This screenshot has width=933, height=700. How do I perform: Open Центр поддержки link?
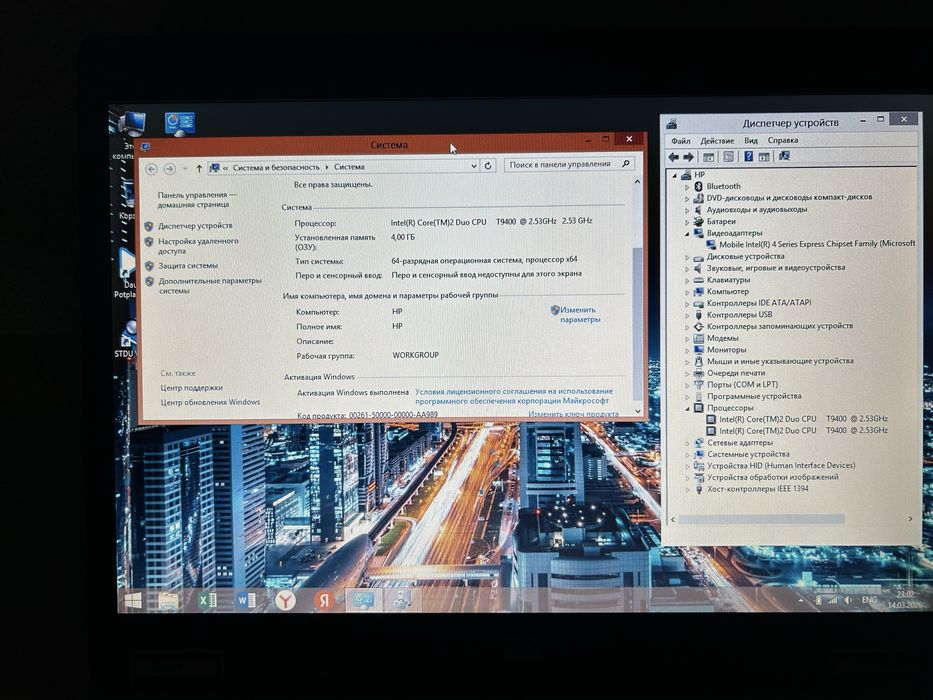192,388
